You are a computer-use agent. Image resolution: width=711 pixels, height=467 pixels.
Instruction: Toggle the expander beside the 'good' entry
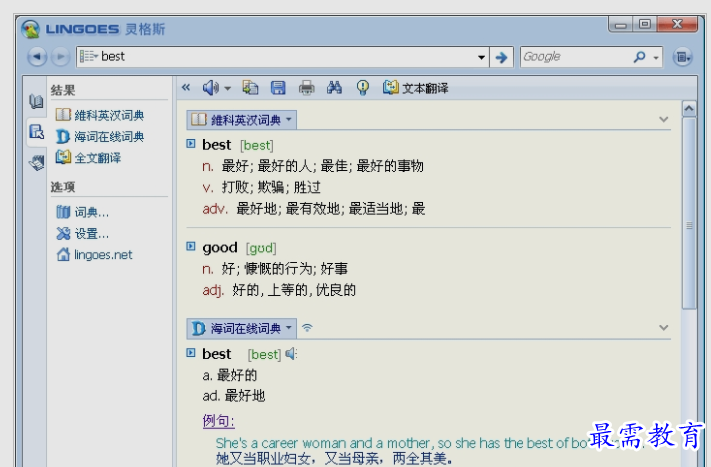coord(191,246)
